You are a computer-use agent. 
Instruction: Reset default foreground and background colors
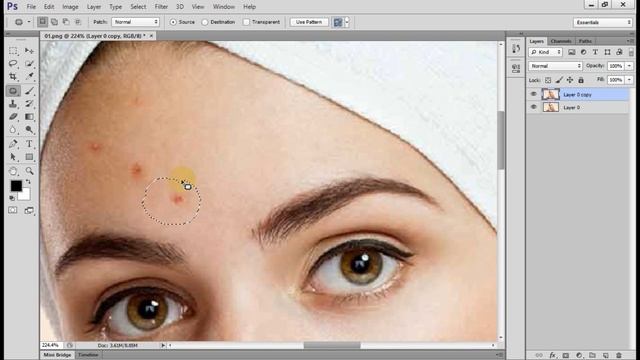pos(12,198)
